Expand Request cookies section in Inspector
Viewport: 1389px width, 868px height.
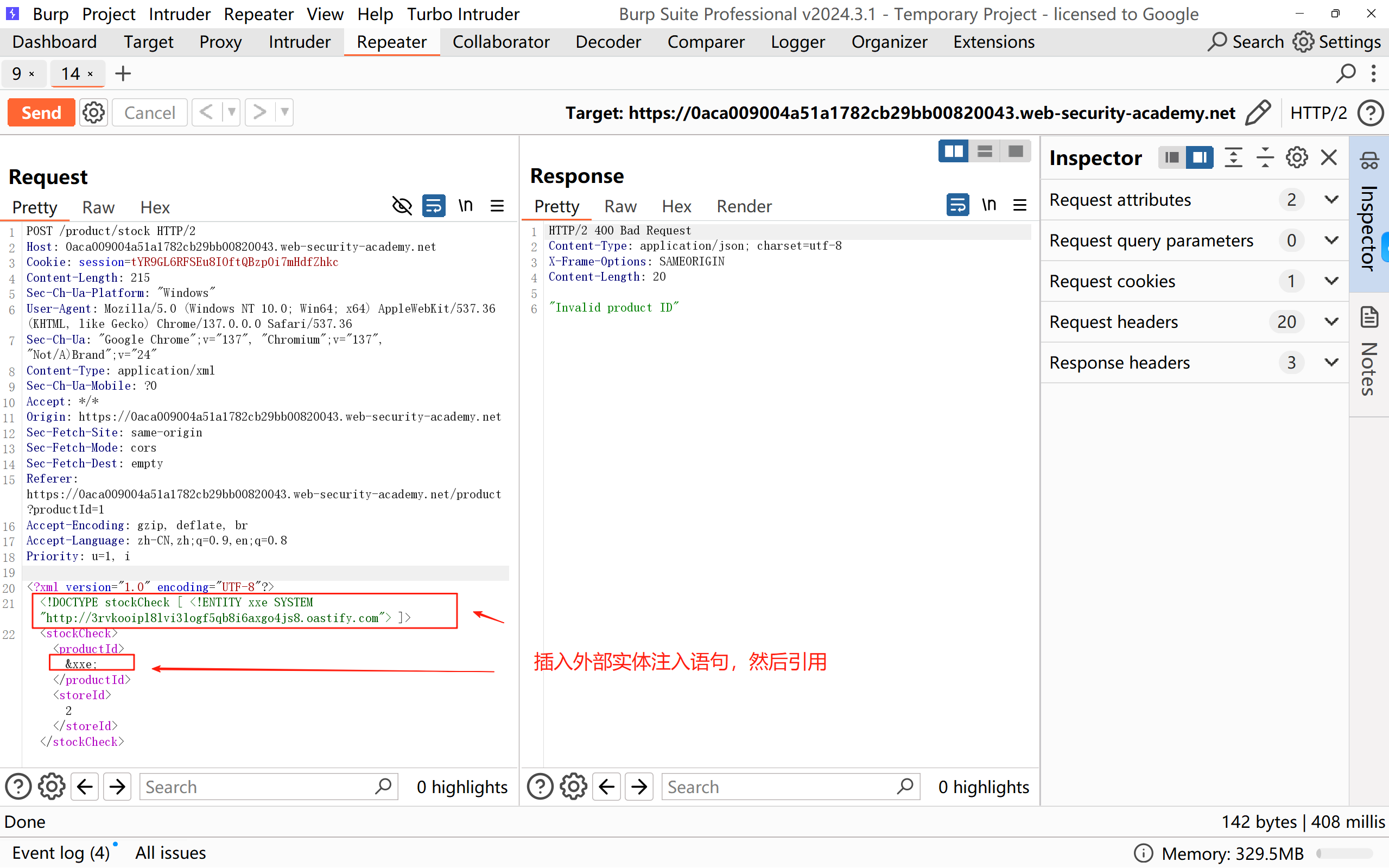point(1331,281)
